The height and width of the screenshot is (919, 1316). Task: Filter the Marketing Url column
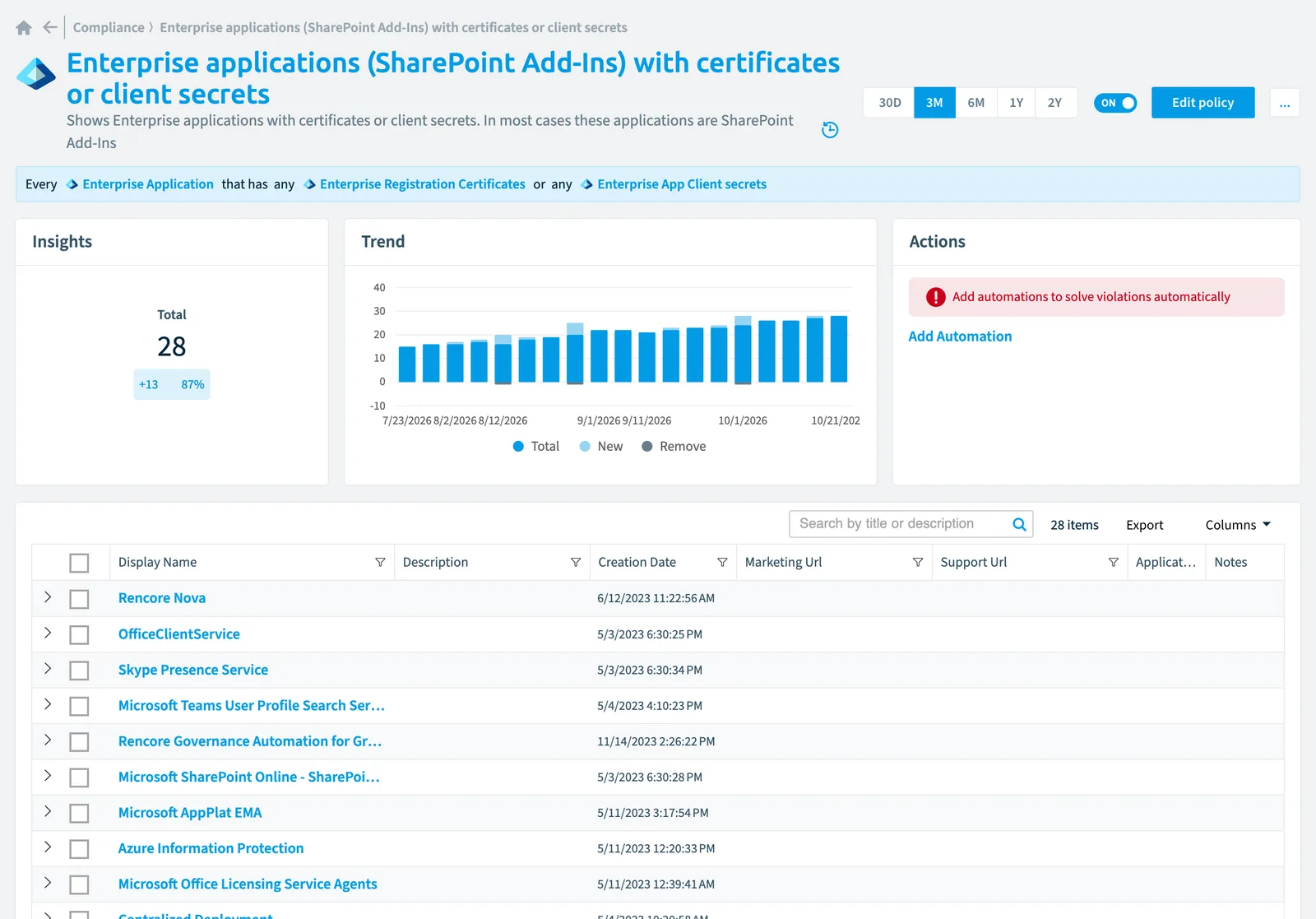click(x=918, y=562)
